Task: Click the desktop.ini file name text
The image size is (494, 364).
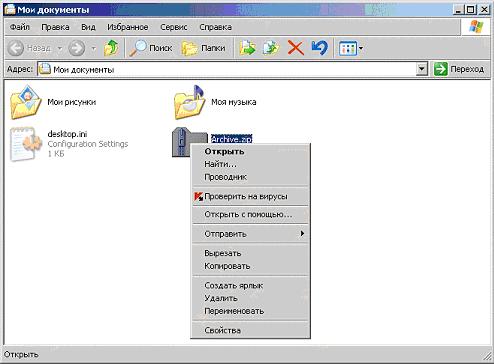Action: coord(67,134)
